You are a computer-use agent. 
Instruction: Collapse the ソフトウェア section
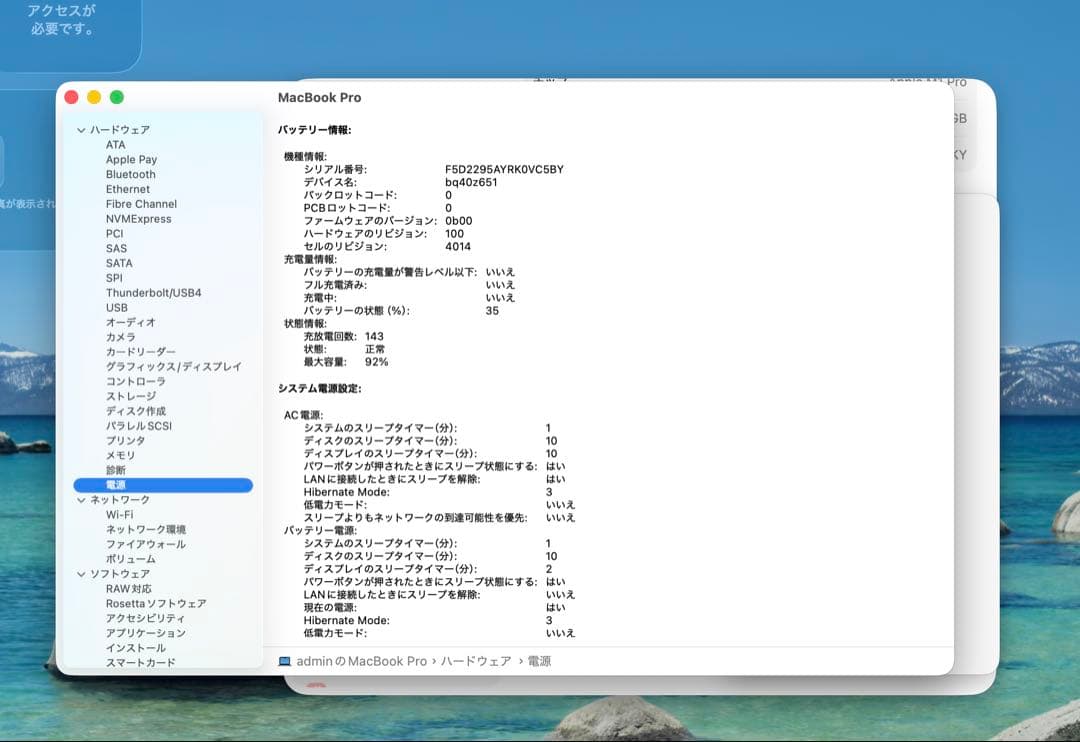pos(80,573)
